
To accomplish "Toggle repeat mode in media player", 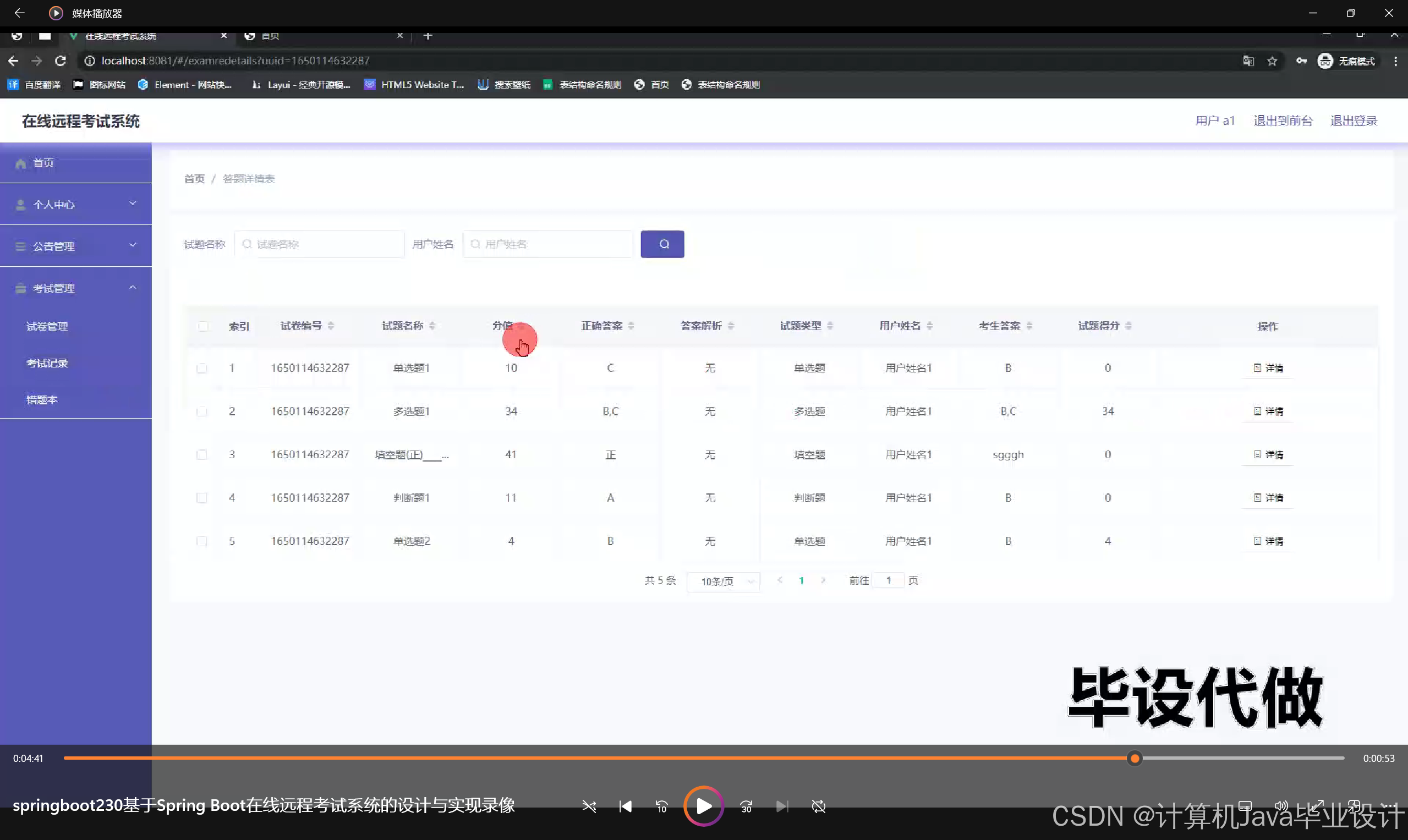I will [x=818, y=806].
